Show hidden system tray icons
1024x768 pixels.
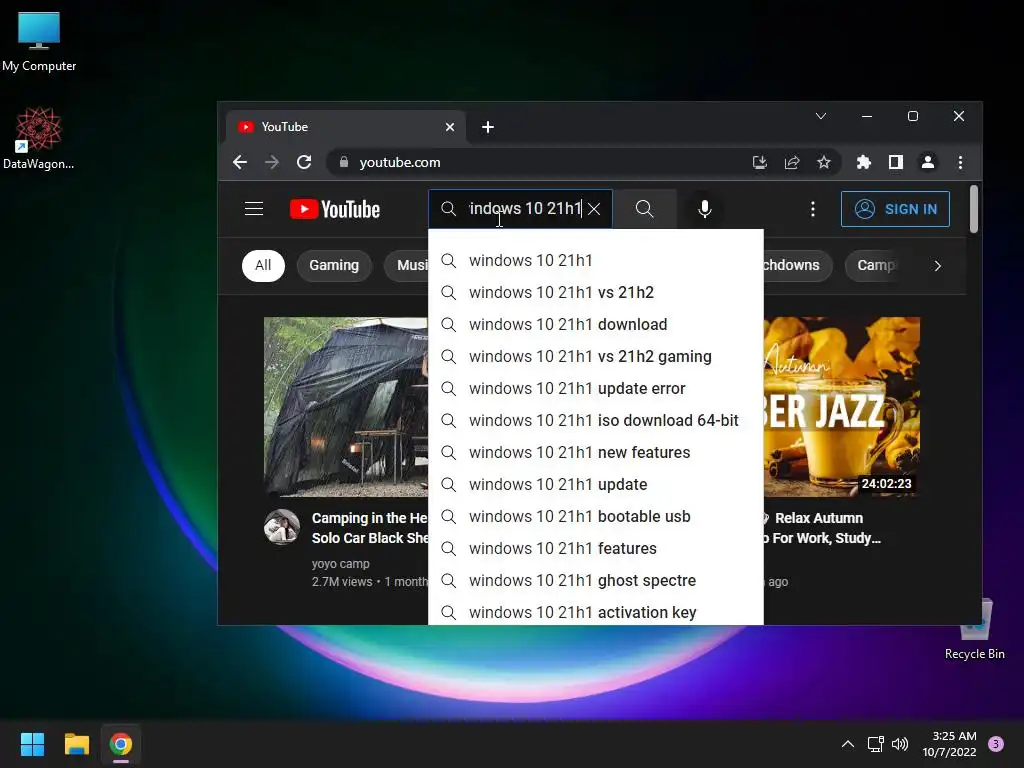848,744
